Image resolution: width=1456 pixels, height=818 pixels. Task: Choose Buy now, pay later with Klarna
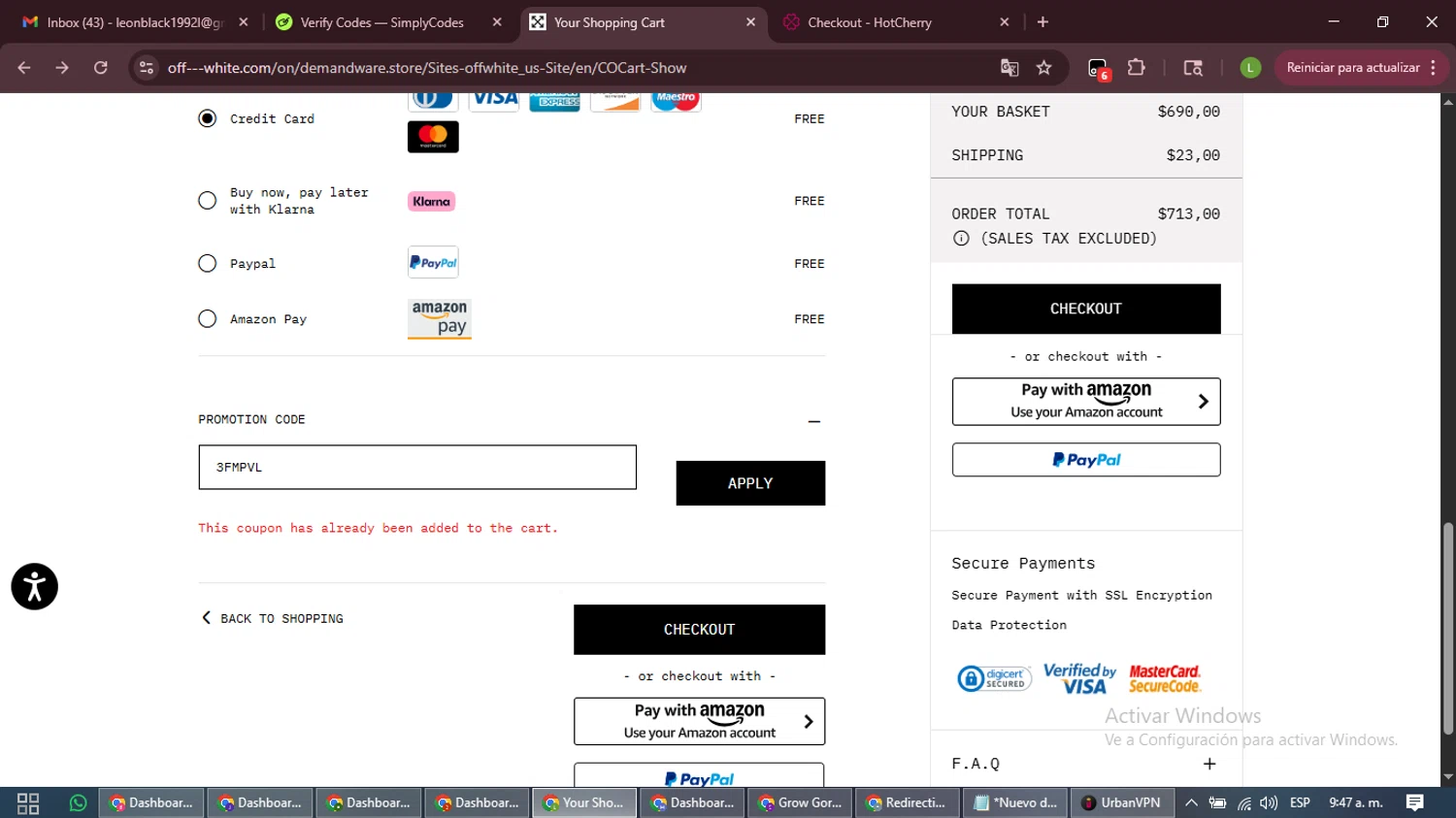click(208, 201)
